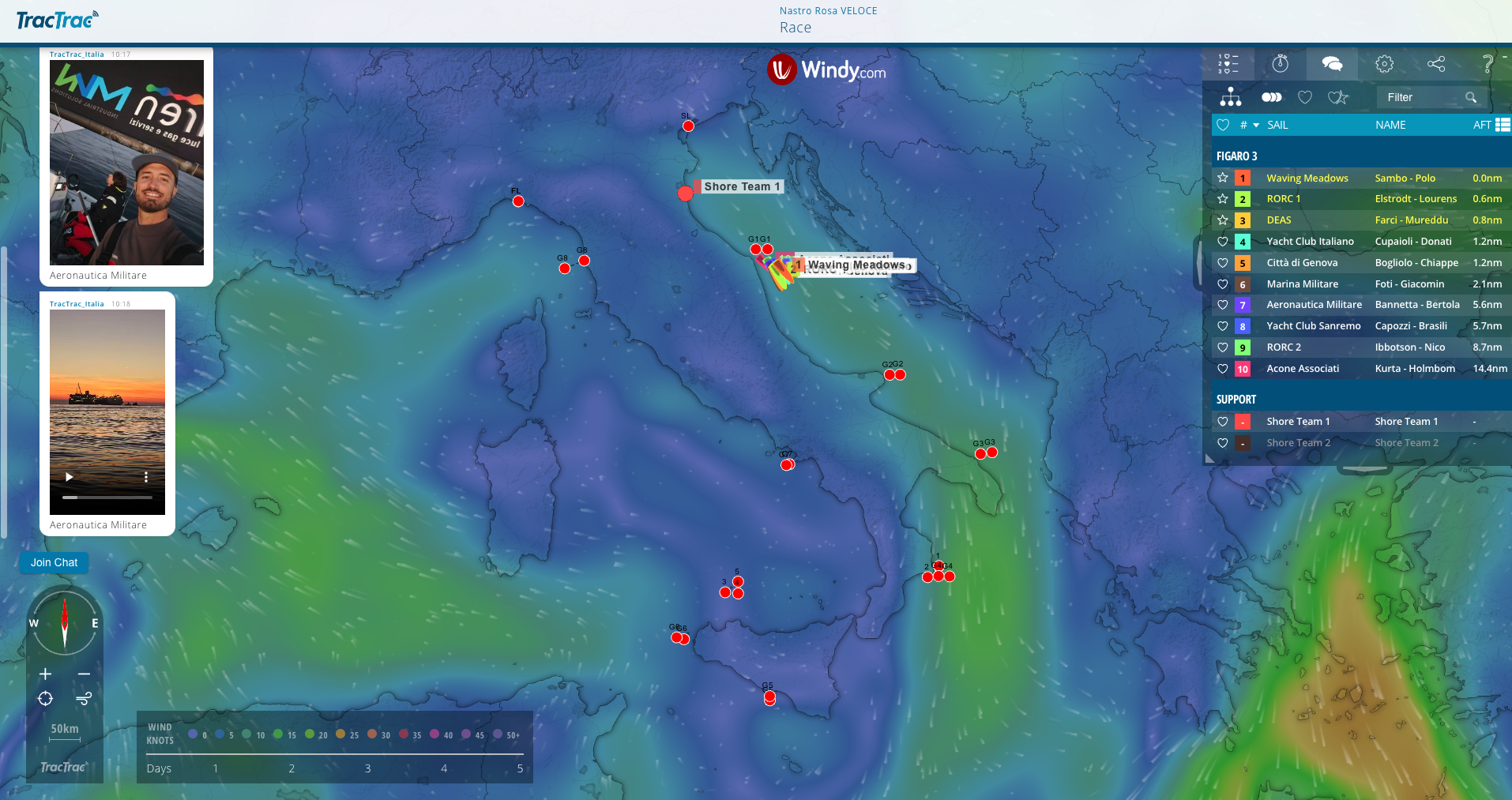Viewport: 1512px width, 800px height.
Task: Favorite Shore Team 1 with heart
Action: [1223, 422]
